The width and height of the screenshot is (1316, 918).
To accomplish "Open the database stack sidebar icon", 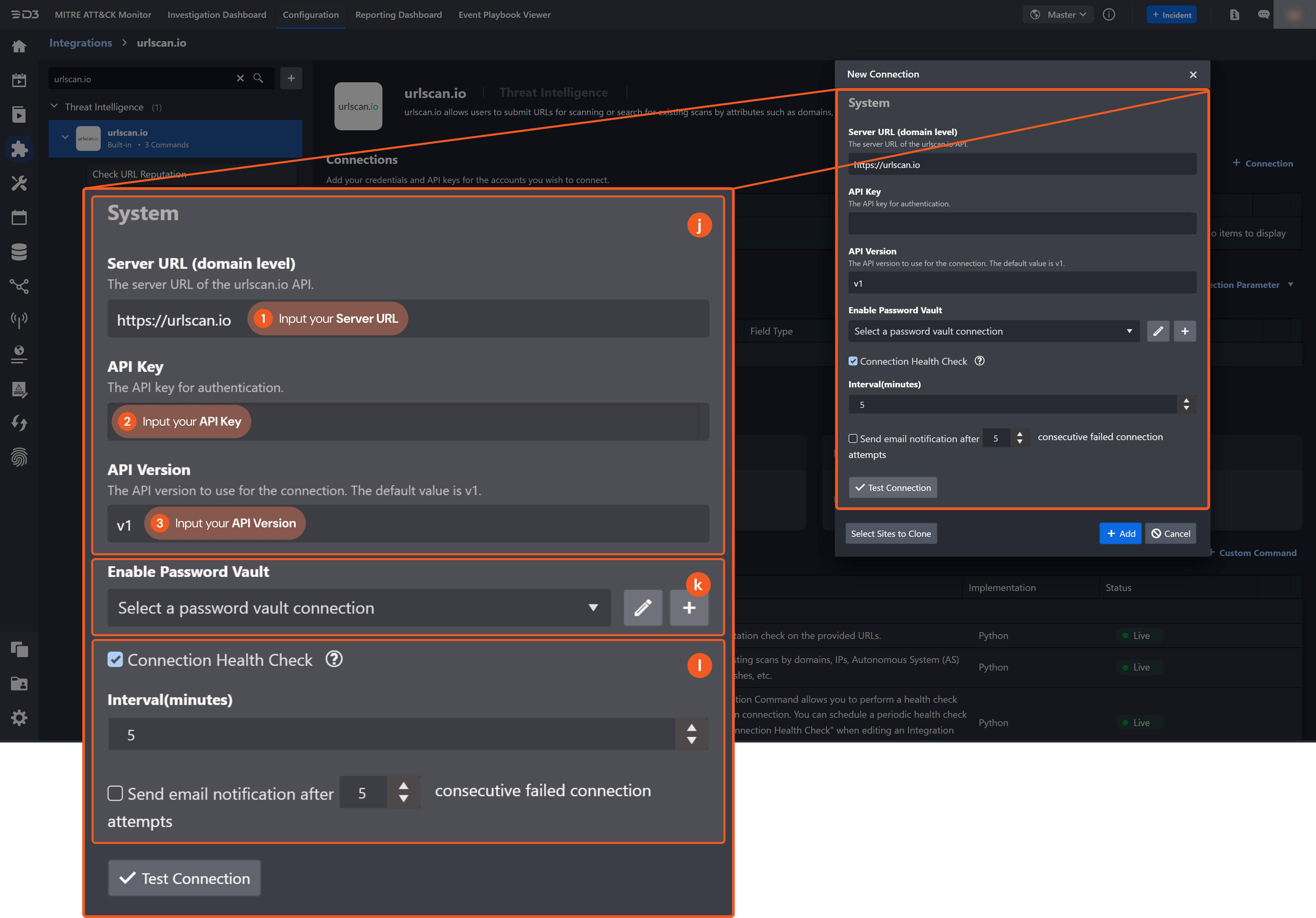I will [x=19, y=252].
